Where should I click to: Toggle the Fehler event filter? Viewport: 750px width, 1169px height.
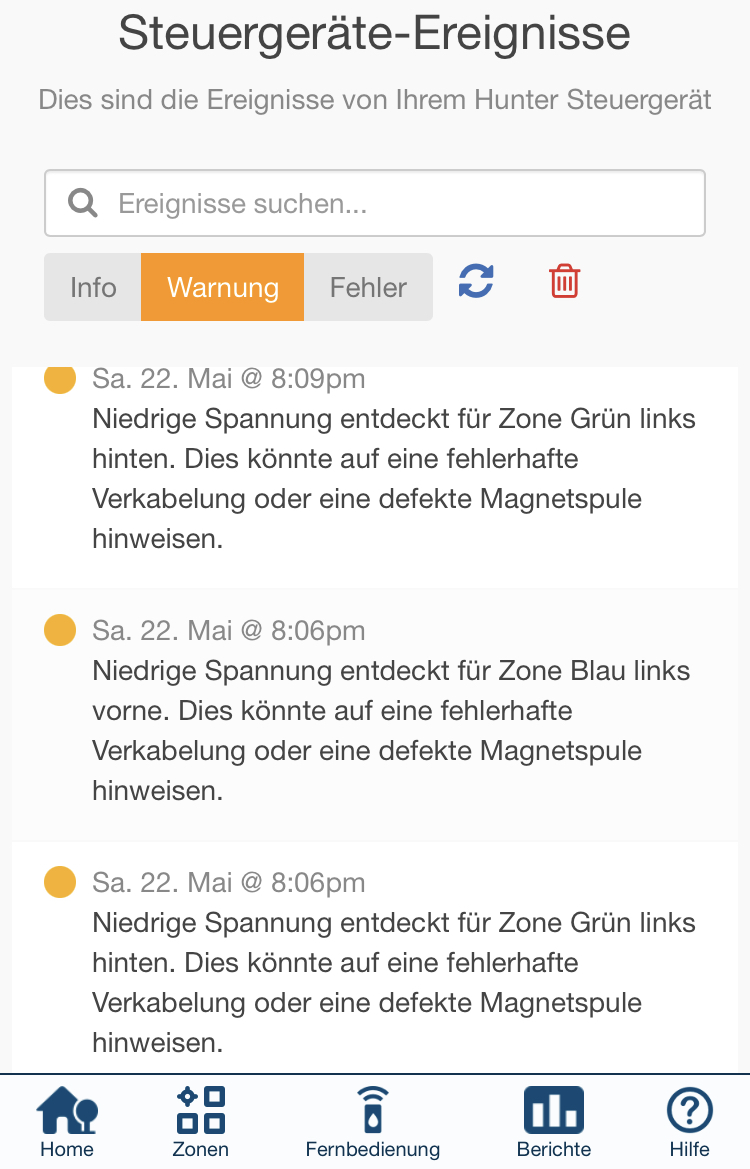pos(368,287)
